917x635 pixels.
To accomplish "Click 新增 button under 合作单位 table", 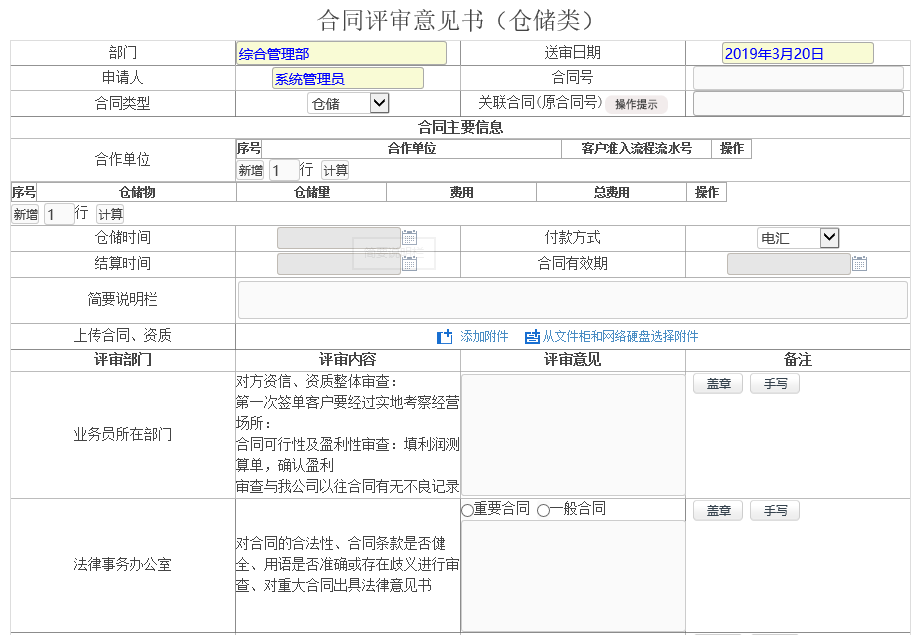I will click(250, 171).
